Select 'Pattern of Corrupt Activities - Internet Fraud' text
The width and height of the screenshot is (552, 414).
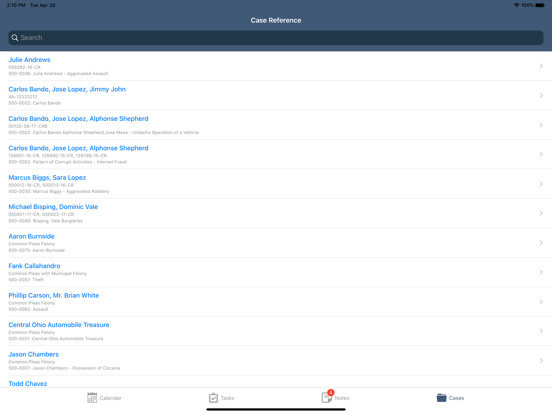tap(80, 162)
